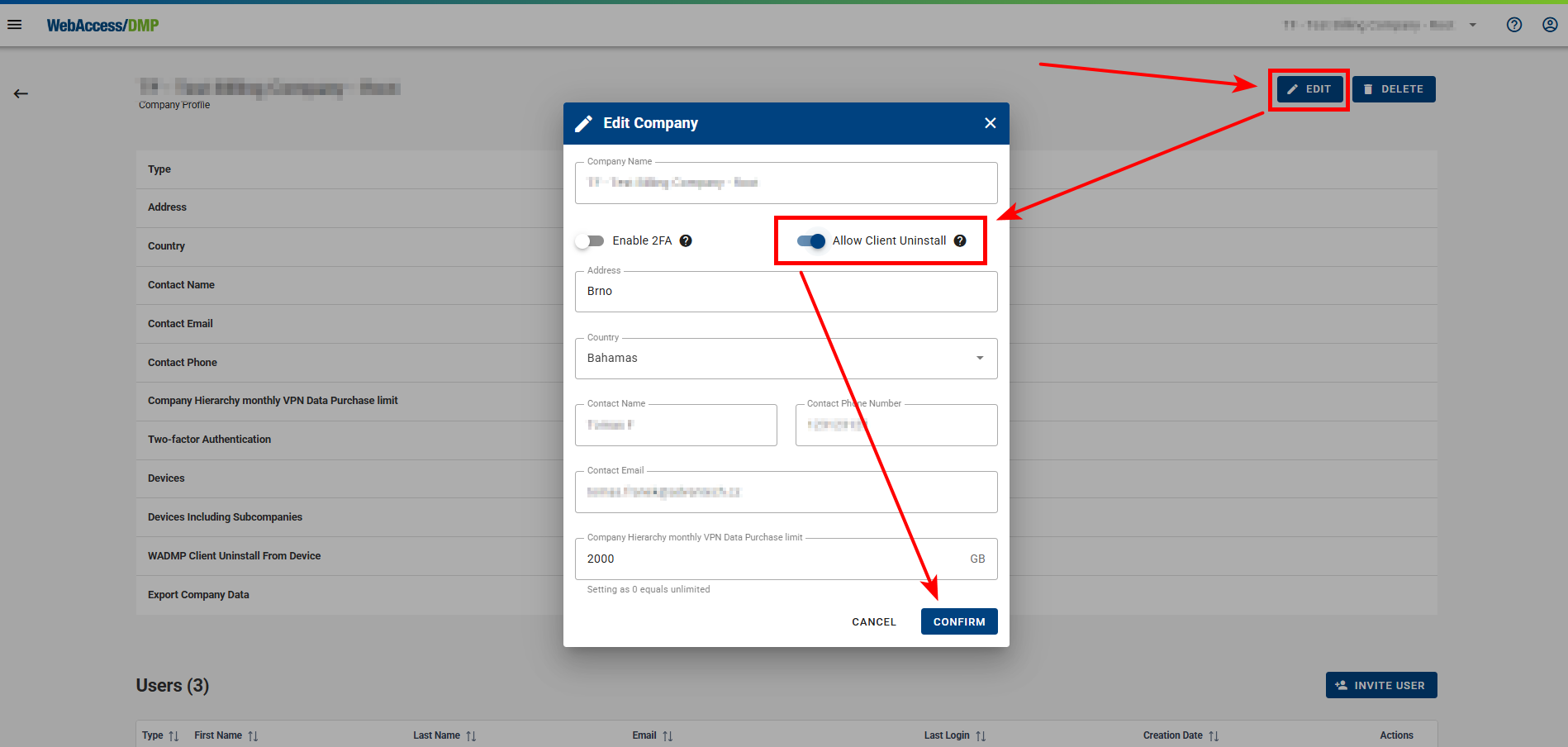
Task: Open the hamburger navigation menu
Action: point(15,25)
